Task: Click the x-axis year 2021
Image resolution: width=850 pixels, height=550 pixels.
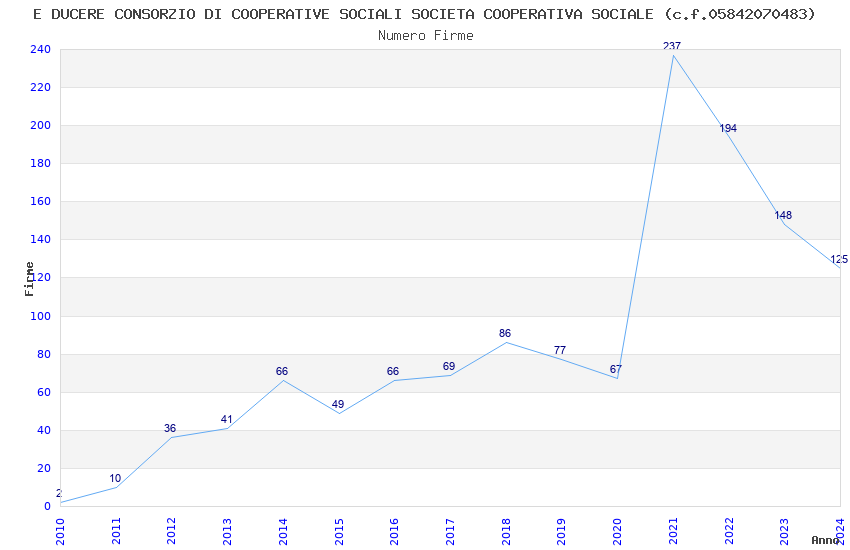Action: tap(673, 531)
